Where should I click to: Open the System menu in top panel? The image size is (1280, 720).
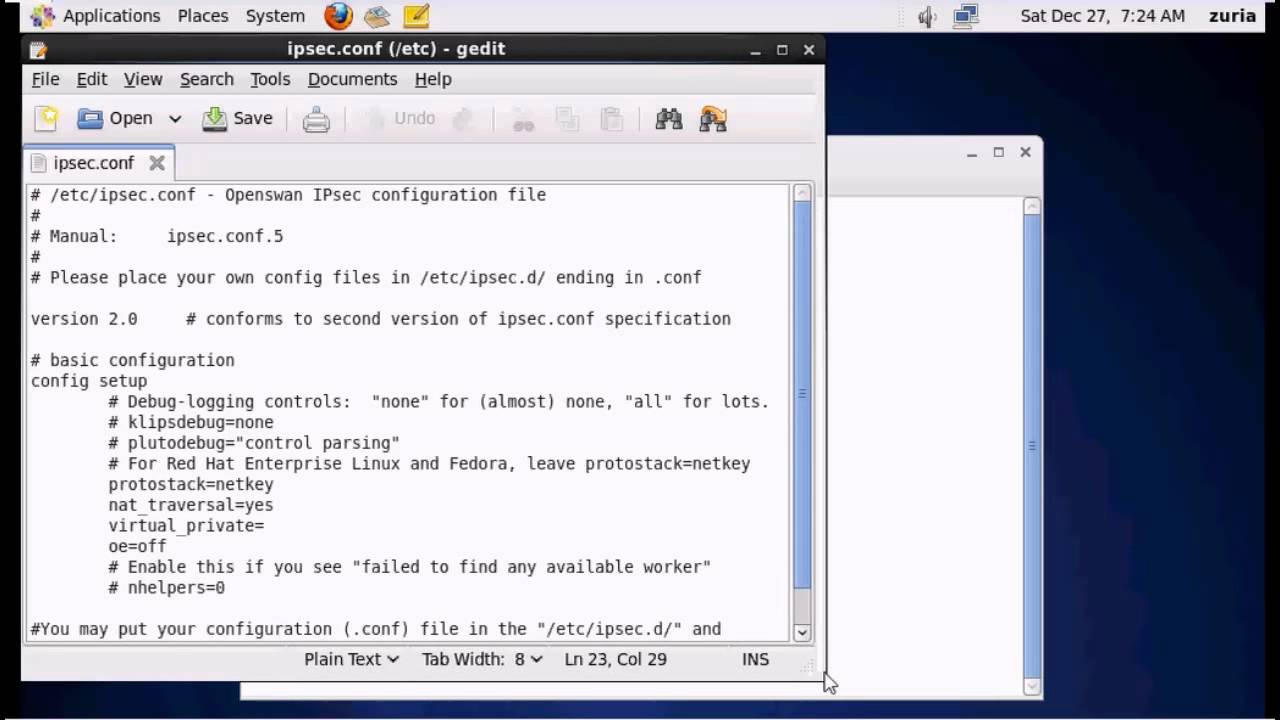275,16
